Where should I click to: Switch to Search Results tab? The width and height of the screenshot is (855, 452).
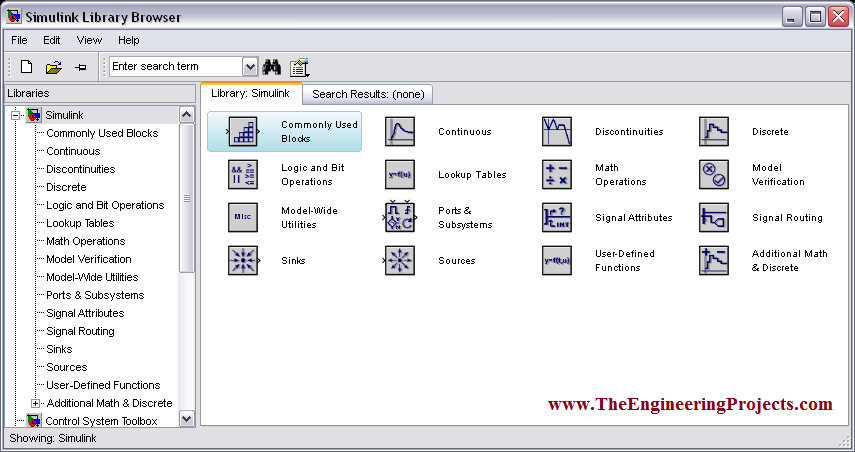tap(368, 94)
